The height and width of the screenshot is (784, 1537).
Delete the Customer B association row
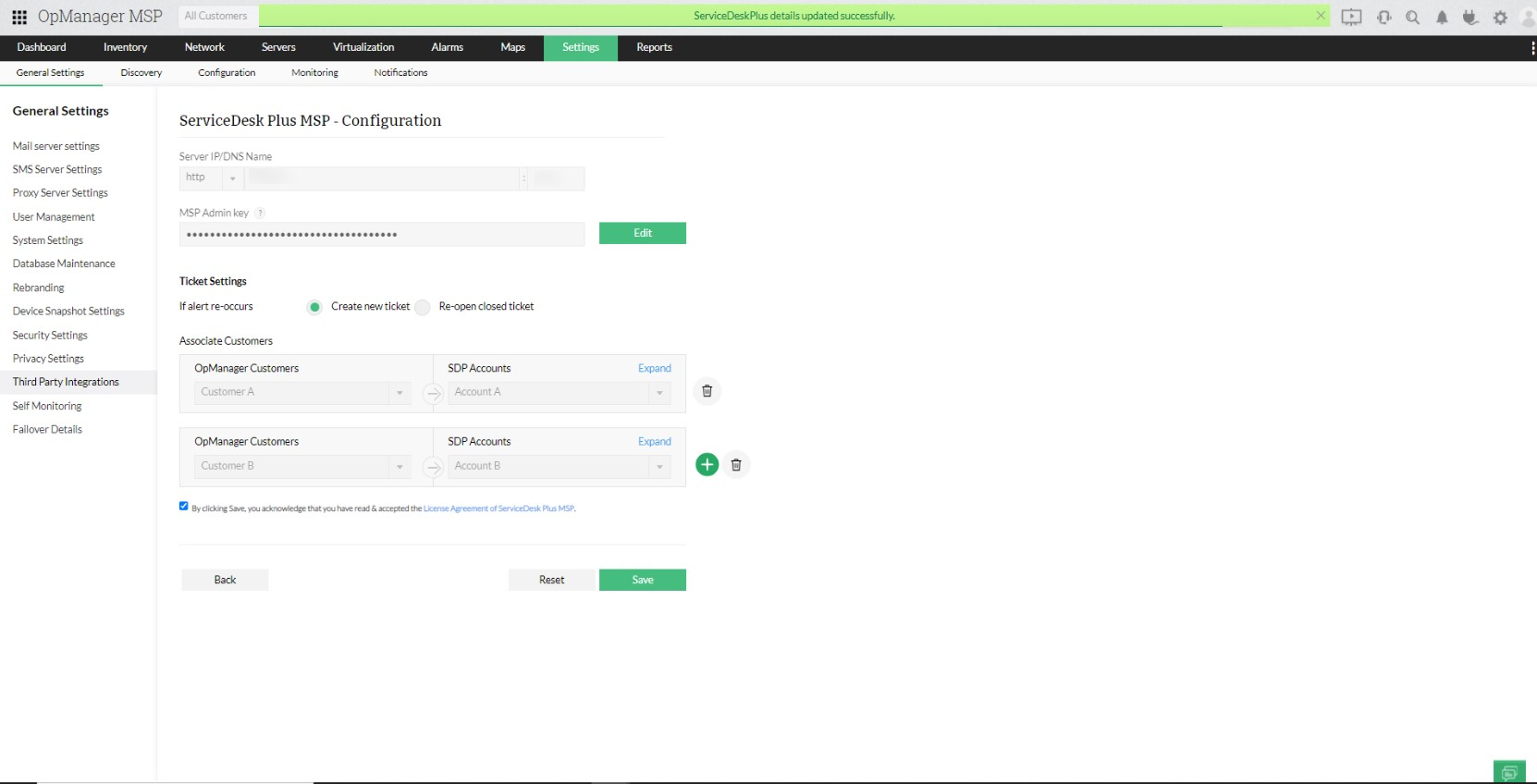tap(736, 465)
